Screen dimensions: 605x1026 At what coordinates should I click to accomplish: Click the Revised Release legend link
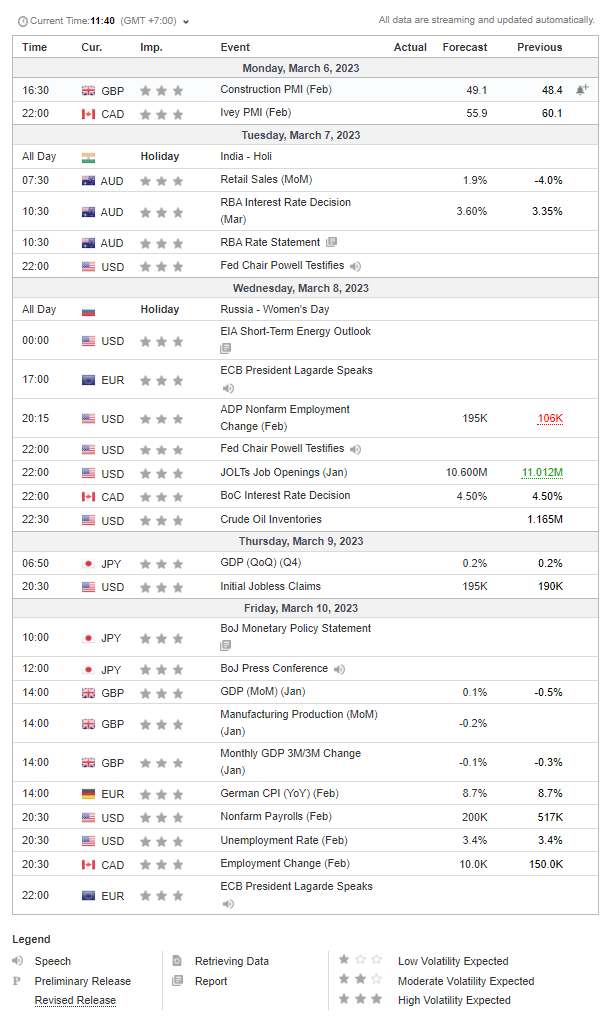tap(75, 1000)
